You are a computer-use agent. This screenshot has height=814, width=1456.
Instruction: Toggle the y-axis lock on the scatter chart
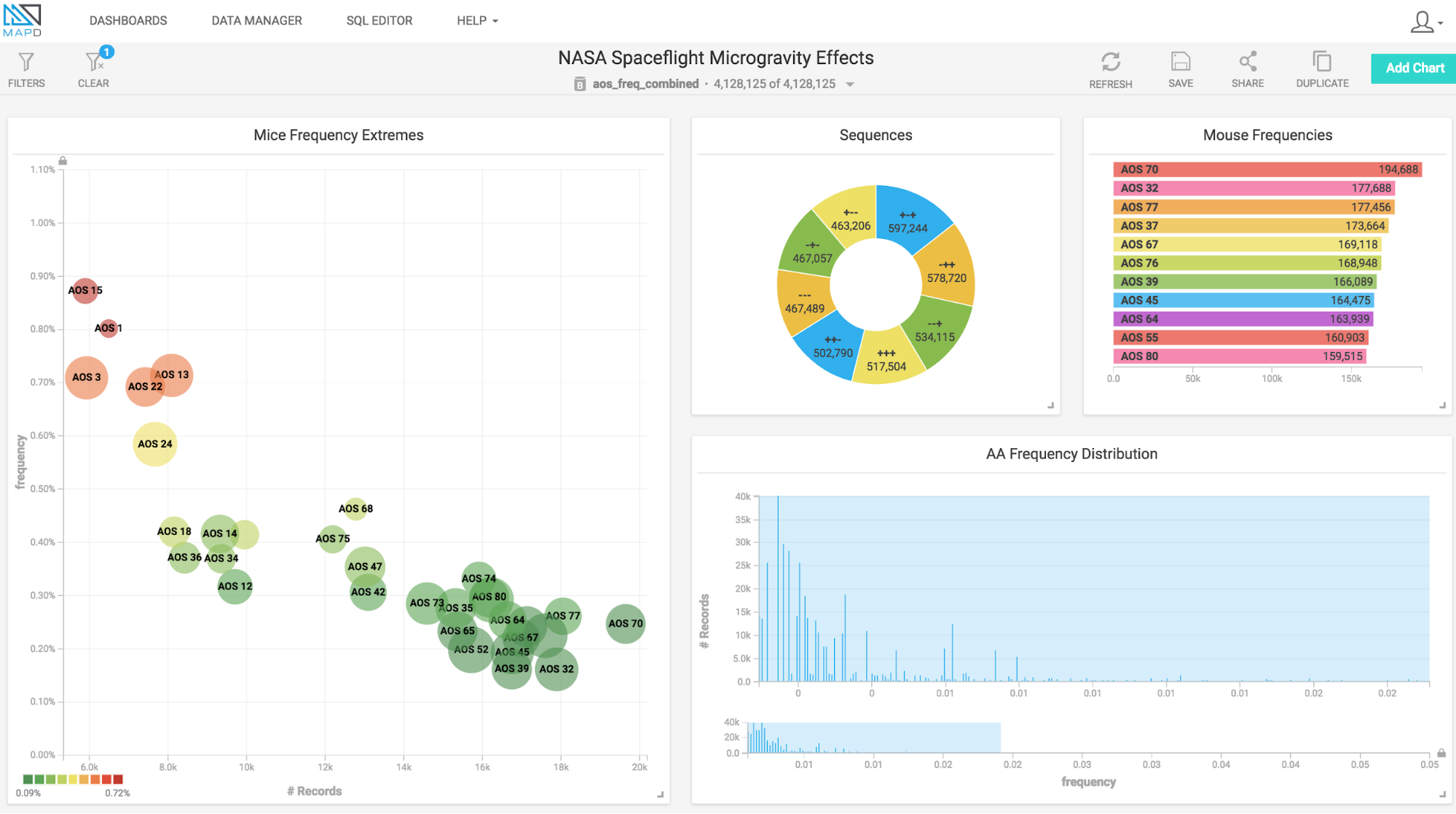pos(63,161)
